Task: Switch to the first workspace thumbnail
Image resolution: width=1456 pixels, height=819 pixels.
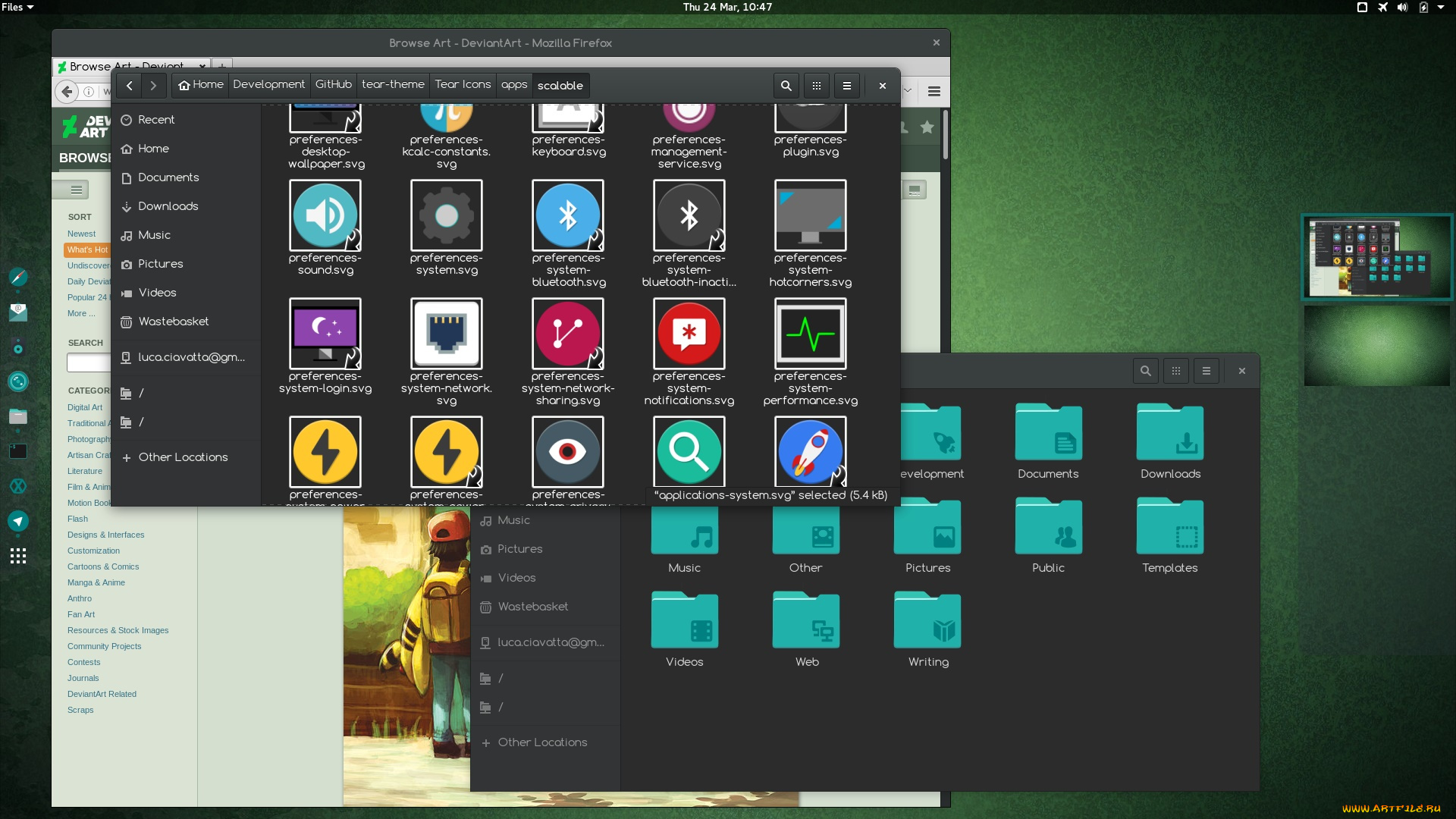Action: pyautogui.click(x=1376, y=256)
